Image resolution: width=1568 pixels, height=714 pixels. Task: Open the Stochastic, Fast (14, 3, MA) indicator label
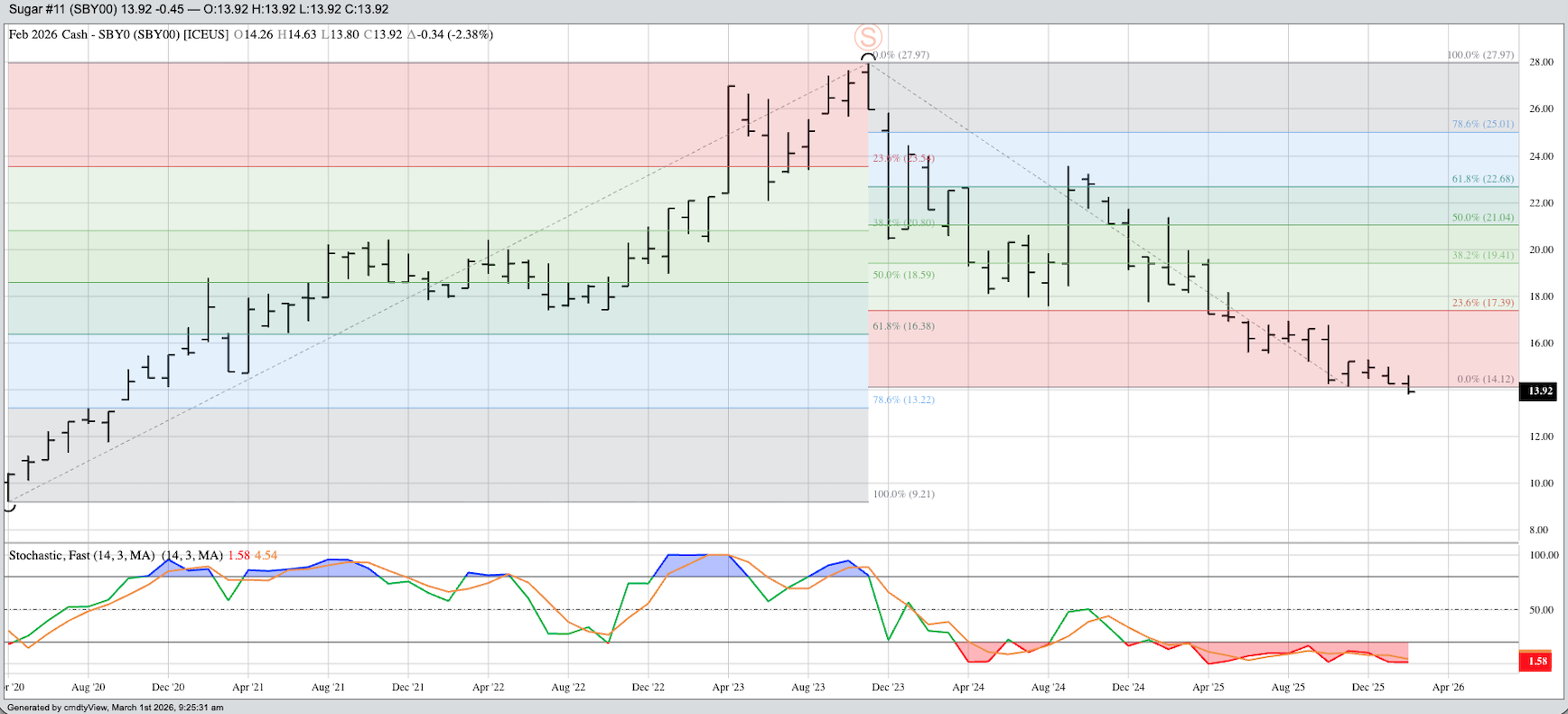click(x=116, y=556)
